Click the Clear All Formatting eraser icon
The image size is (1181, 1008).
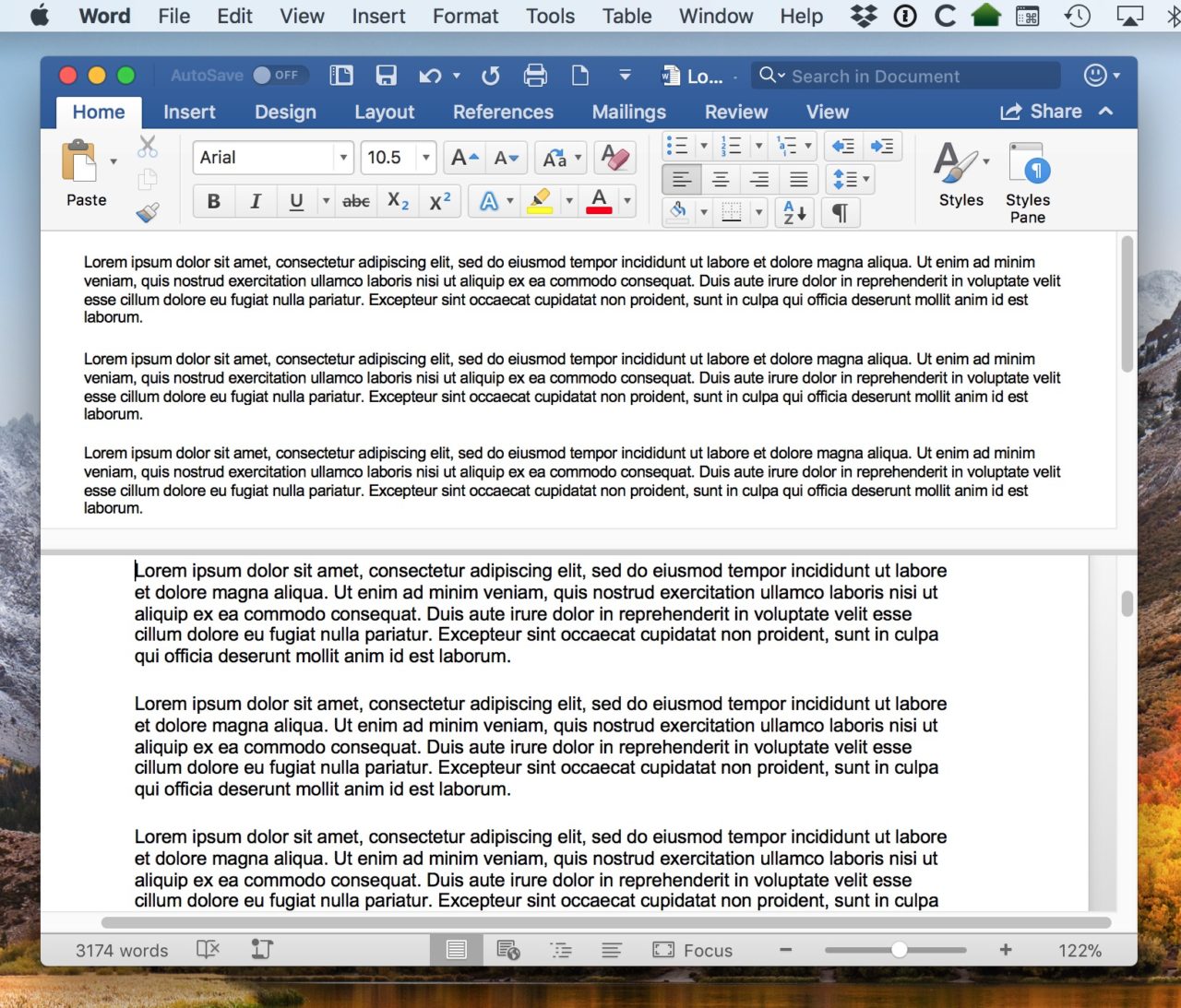pyautogui.click(x=614, y=158)
